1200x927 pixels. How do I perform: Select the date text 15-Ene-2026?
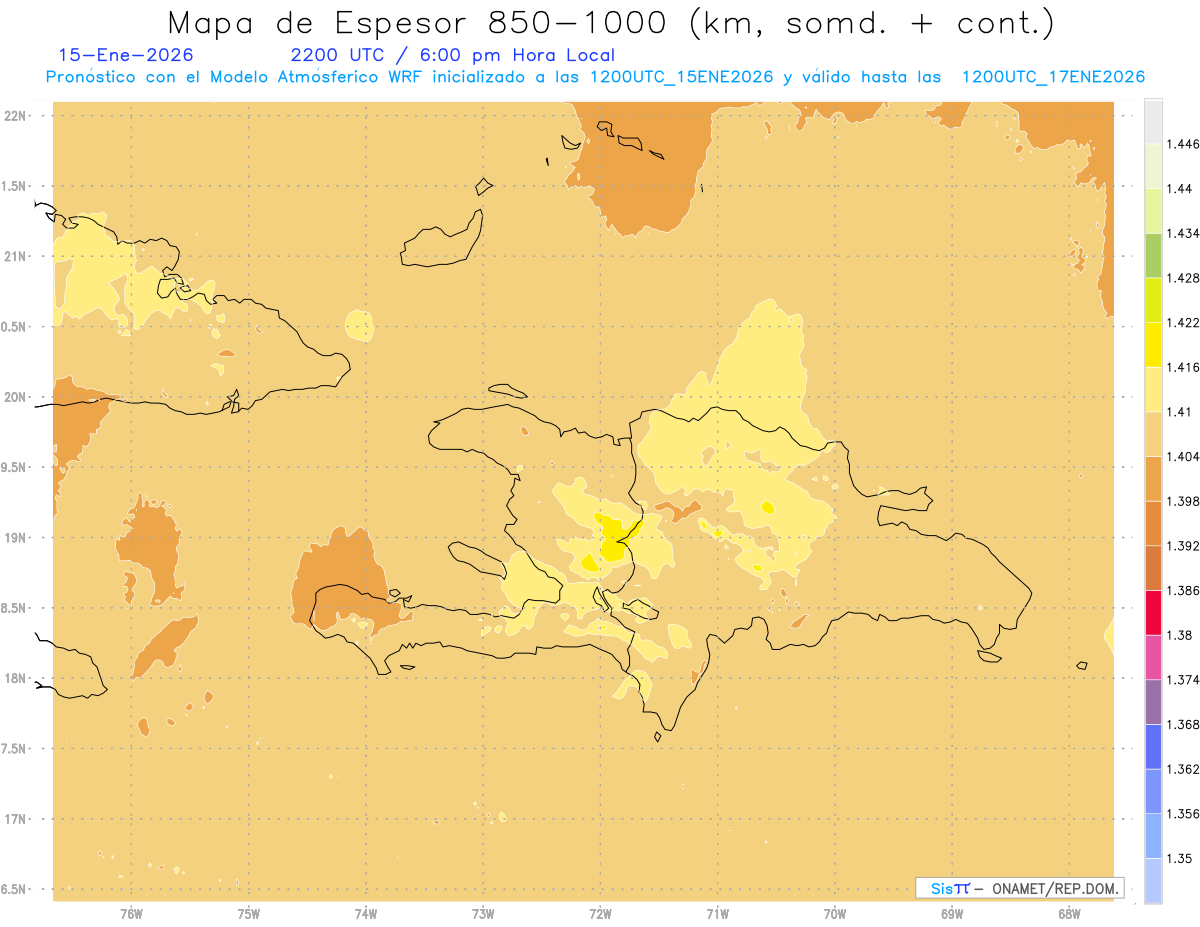point(126,55)
